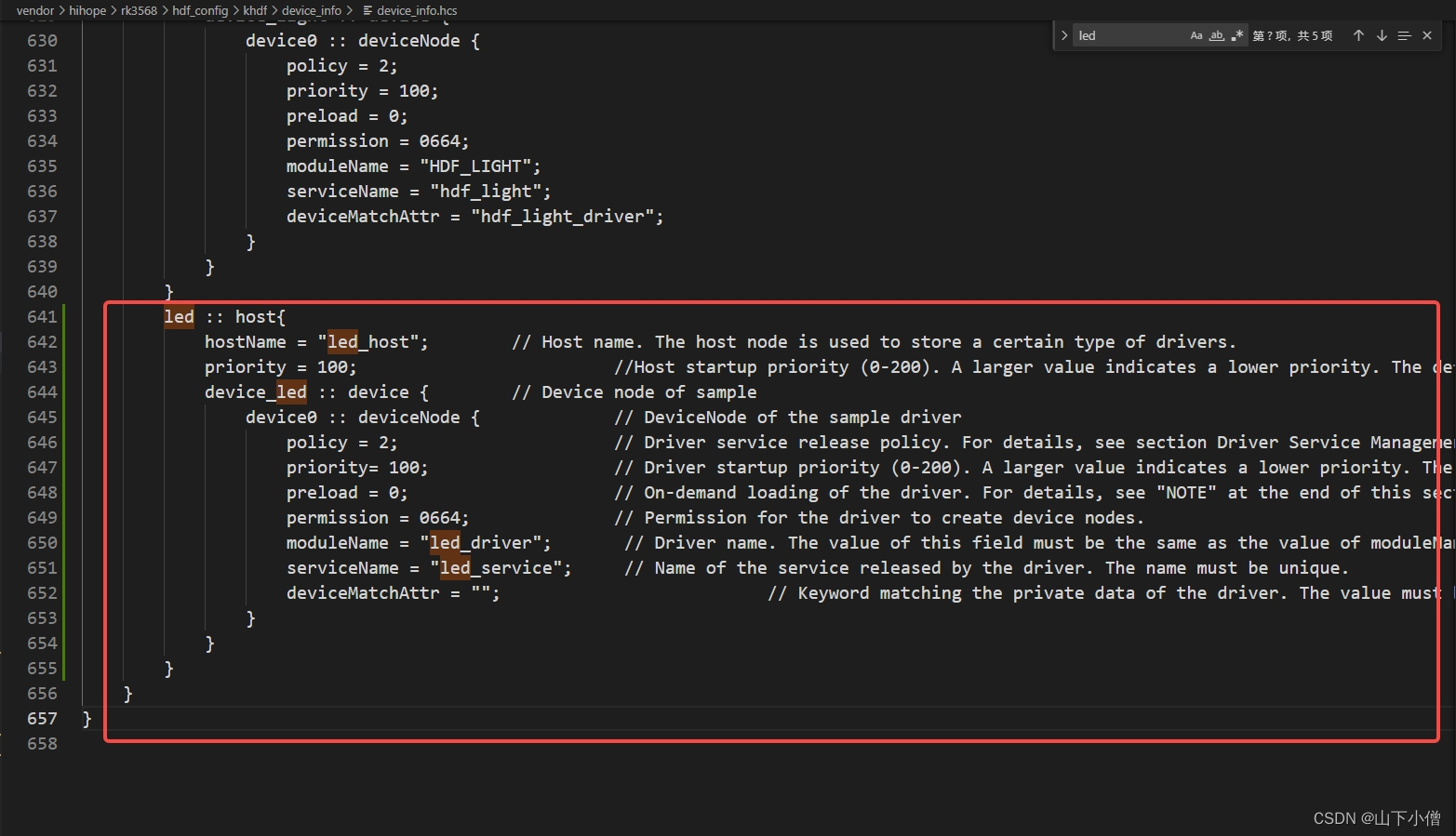
Task: Select rk3568 in the breadcrumb path
Action: coord(138,10)
